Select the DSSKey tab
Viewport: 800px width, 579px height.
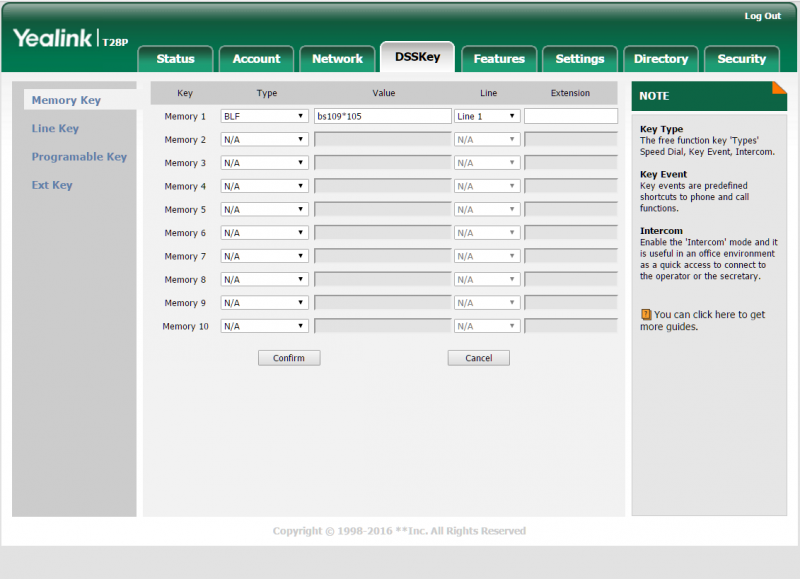pyautogui.click(x=417, y=57)
